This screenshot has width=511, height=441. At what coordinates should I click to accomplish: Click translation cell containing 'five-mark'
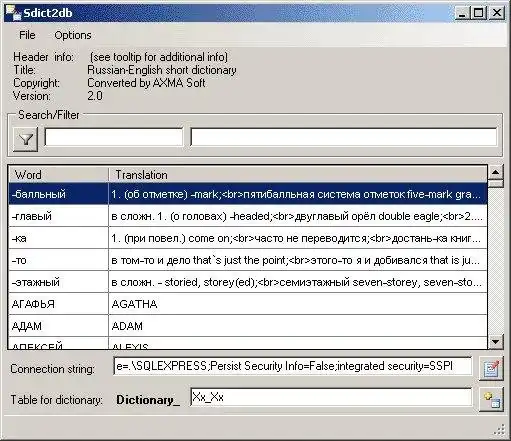coord(298,194)
